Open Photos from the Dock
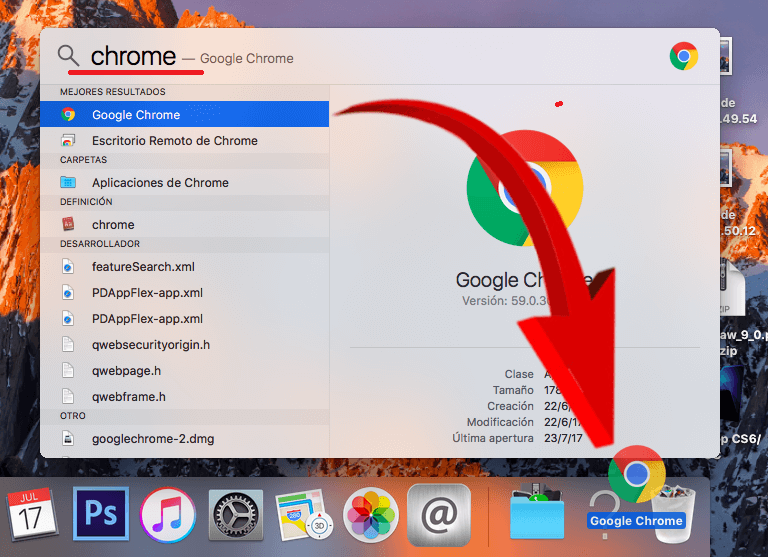Screen dimensions: 768x557 pyautogui.click(x=371, y=515)
